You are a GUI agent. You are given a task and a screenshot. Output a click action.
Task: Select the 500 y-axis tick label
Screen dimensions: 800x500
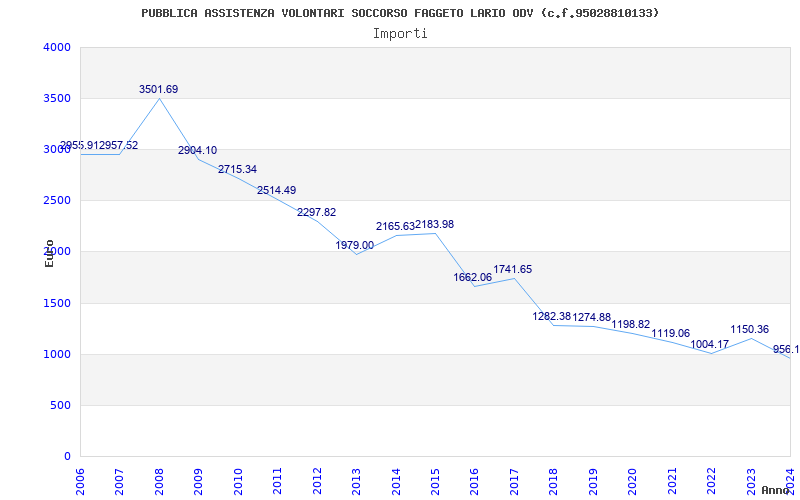click(x=60, y=406)
